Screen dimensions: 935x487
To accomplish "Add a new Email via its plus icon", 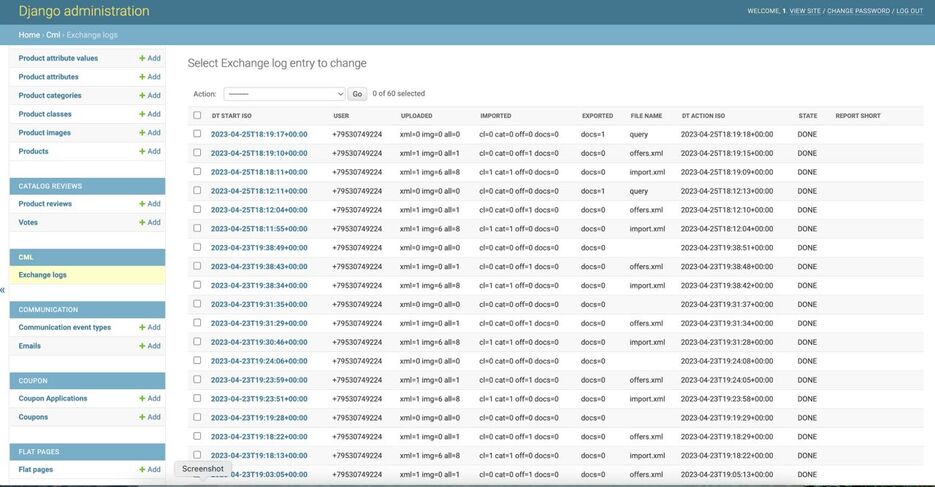I will [142, 346].
